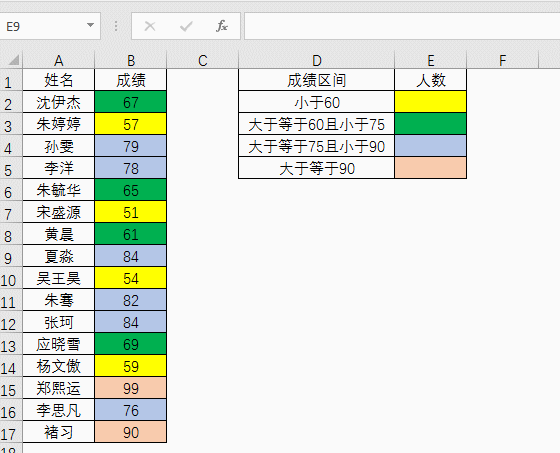Select the name cell 孙雯
Image resolution: width=560 pixels, height=453 pixels.
coord(59,146)
